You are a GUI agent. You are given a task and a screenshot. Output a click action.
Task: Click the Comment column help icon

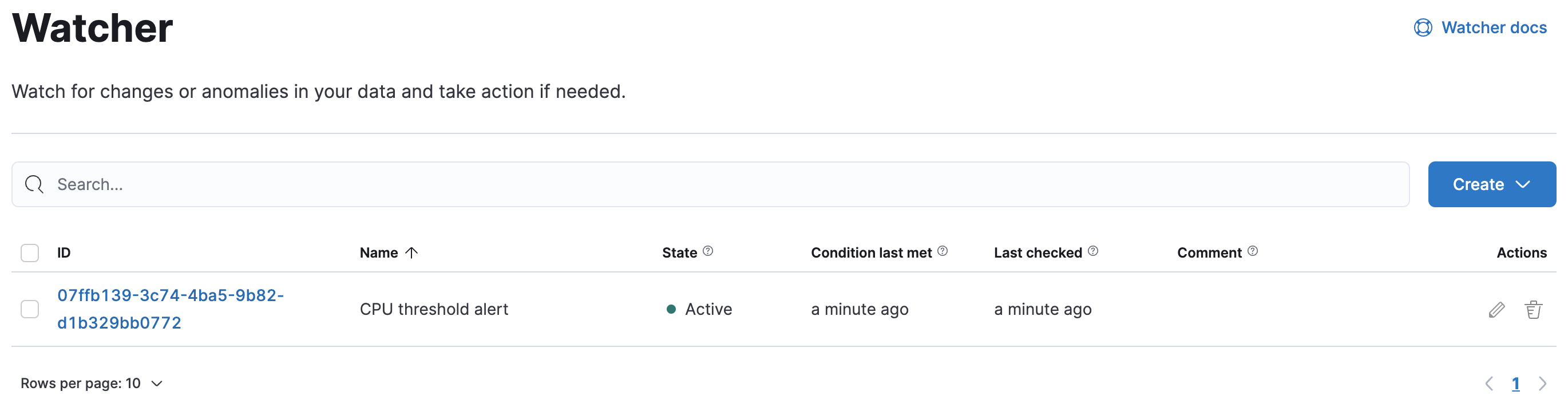(x=1252, y=251)
